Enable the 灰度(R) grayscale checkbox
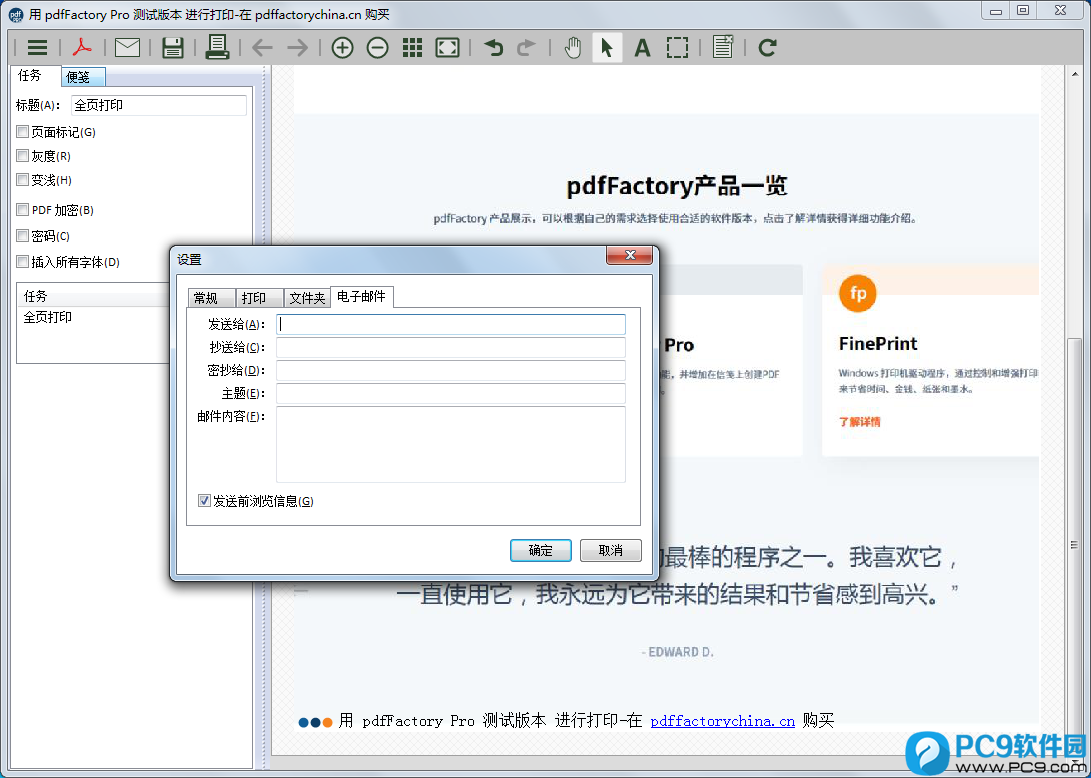 coord(23,156)
